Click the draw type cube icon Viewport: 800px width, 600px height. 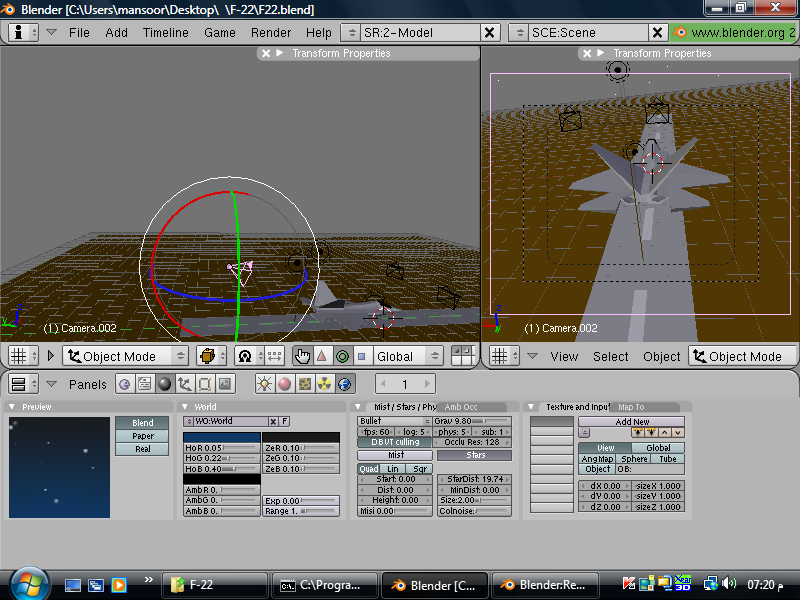[211, 356]
